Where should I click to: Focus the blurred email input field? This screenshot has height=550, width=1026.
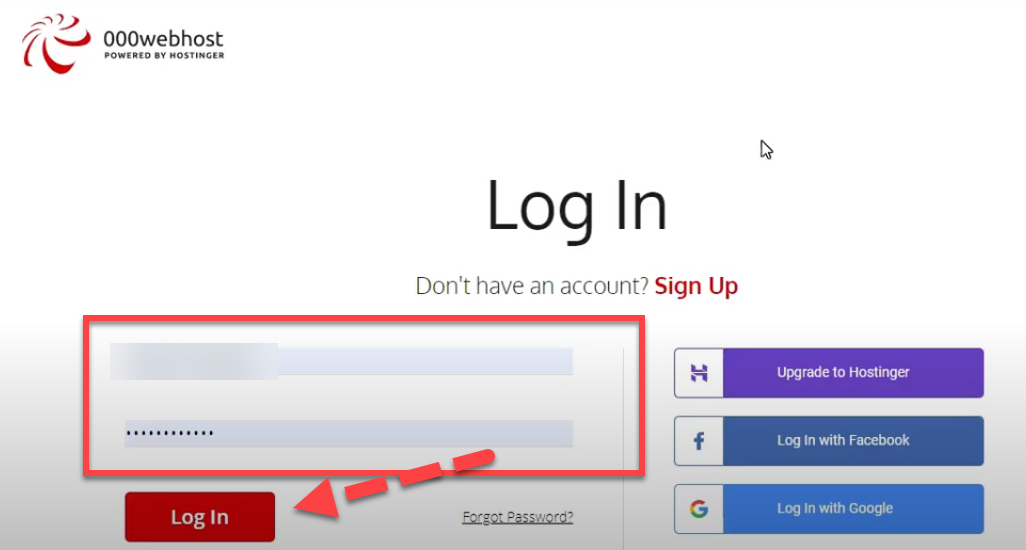pyautogui.click(x=342, y=361)
